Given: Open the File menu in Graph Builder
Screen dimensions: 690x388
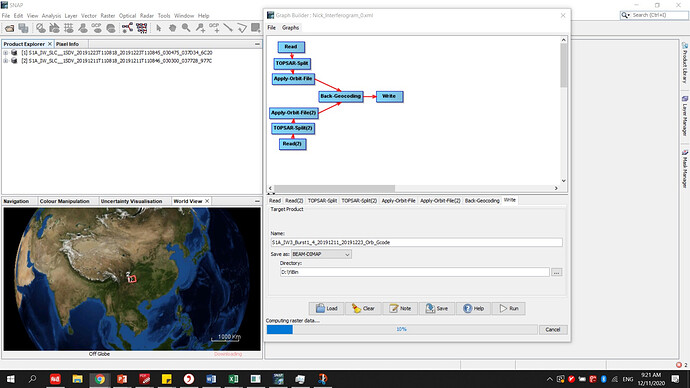Looking at the screenshot, I should click(x=272, y=27).
